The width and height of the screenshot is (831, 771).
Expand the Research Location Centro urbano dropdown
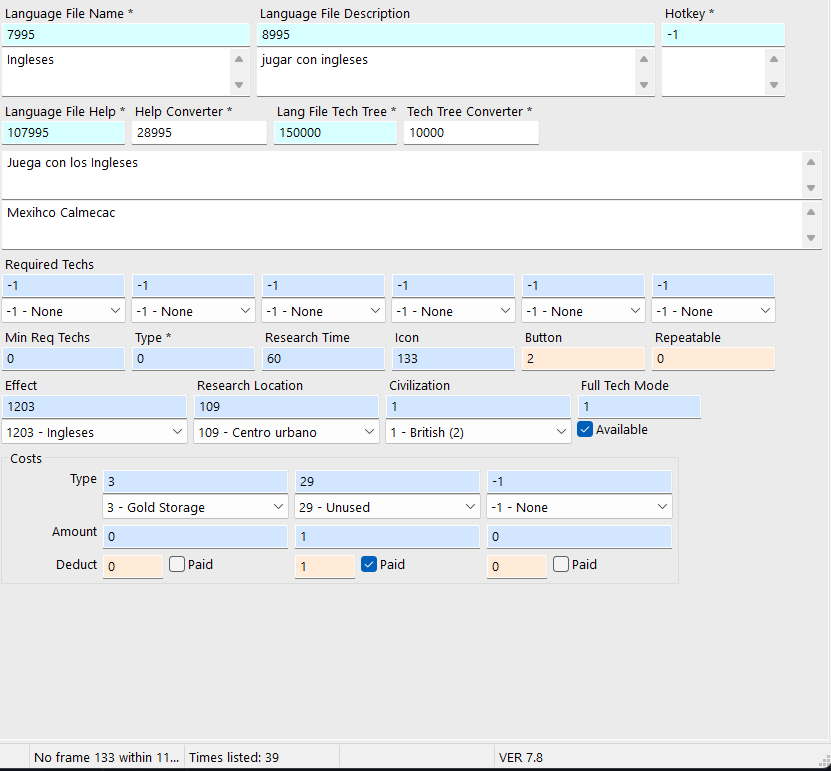pyautogui.click(x=286, y=432)
